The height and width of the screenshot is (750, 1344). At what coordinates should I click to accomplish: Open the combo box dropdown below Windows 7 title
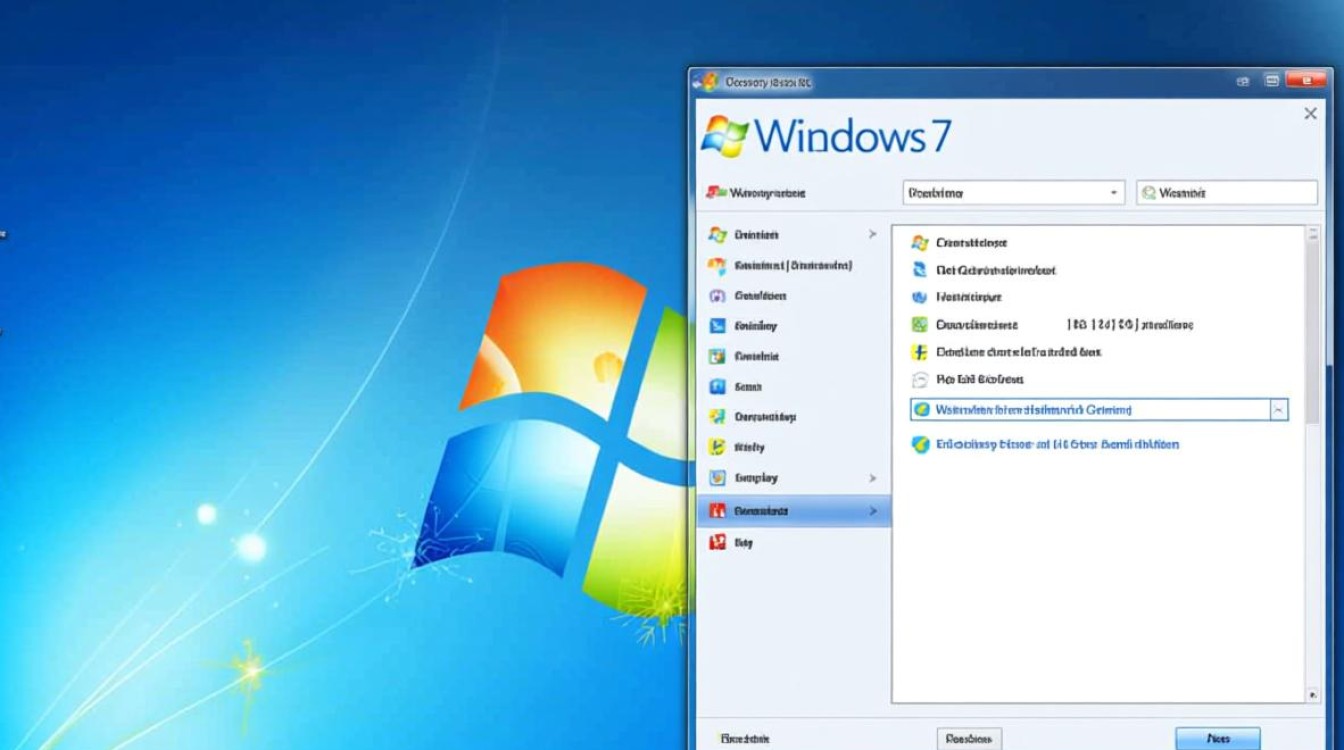tap(1013, 193)
